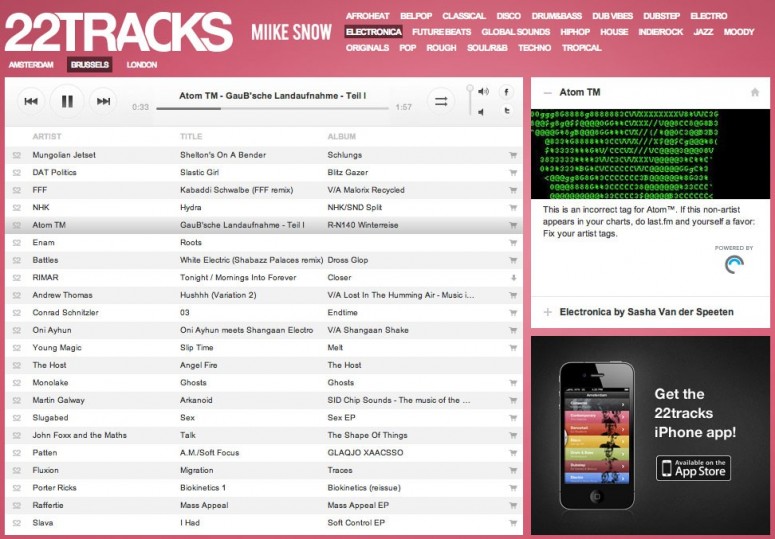This screenshot has height=539, width=775.
Task: Click the Miike Snow banner
Action: (291, 32)
